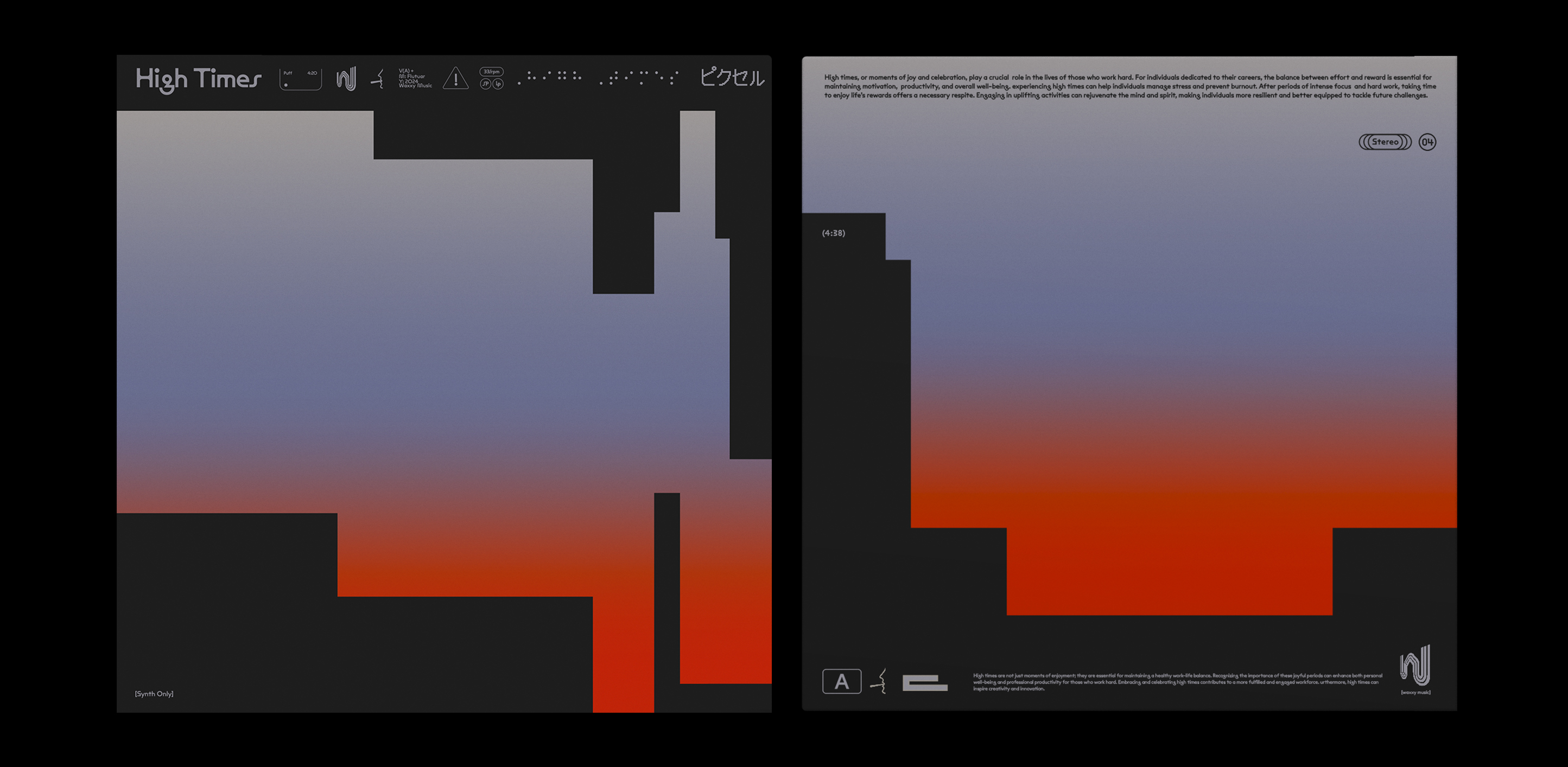1568x767 pixels.
Task: Click the (4:38) duration label
Action: 833,234
